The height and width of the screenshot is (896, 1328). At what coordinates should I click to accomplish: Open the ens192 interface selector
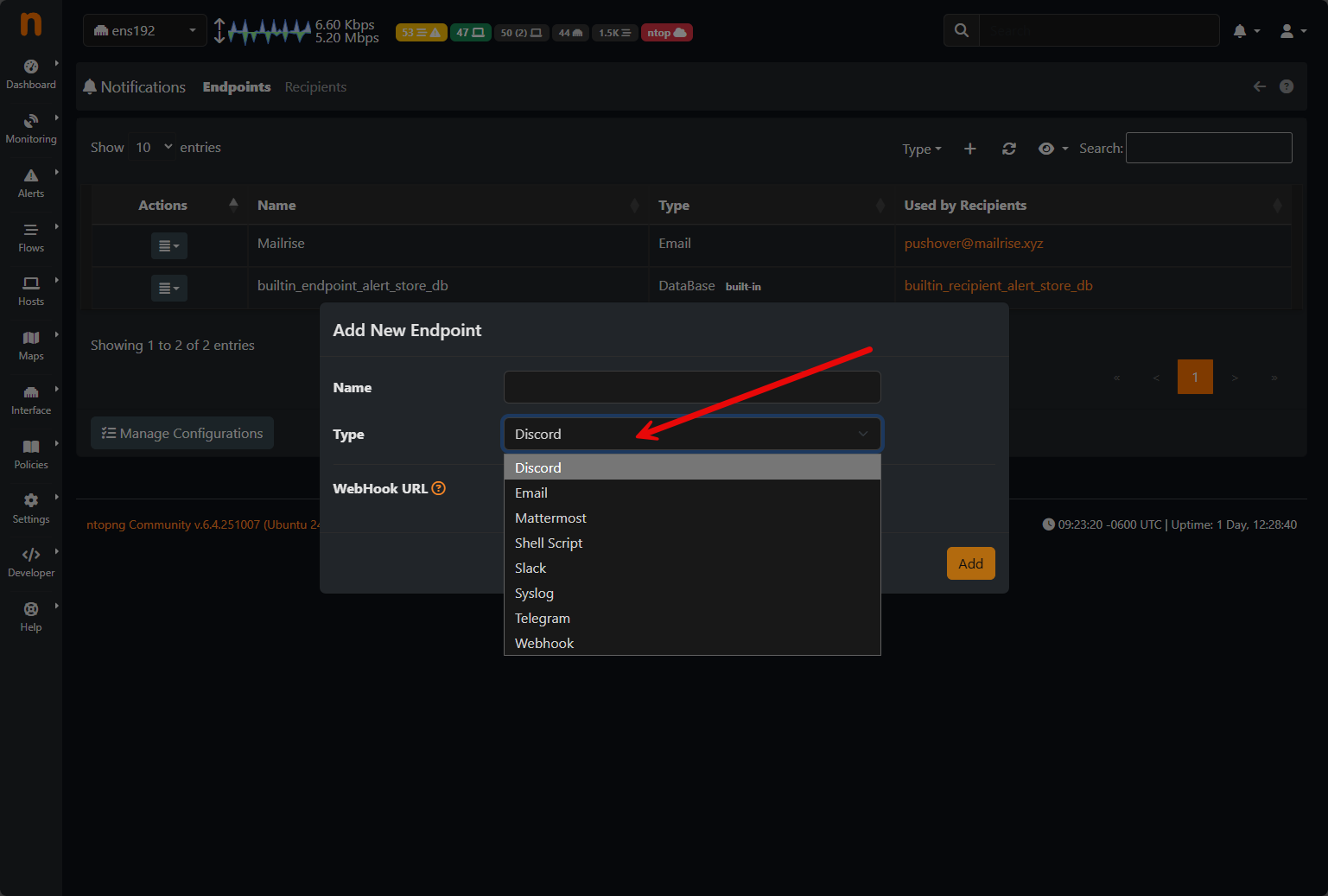click(x=145, y=30)
